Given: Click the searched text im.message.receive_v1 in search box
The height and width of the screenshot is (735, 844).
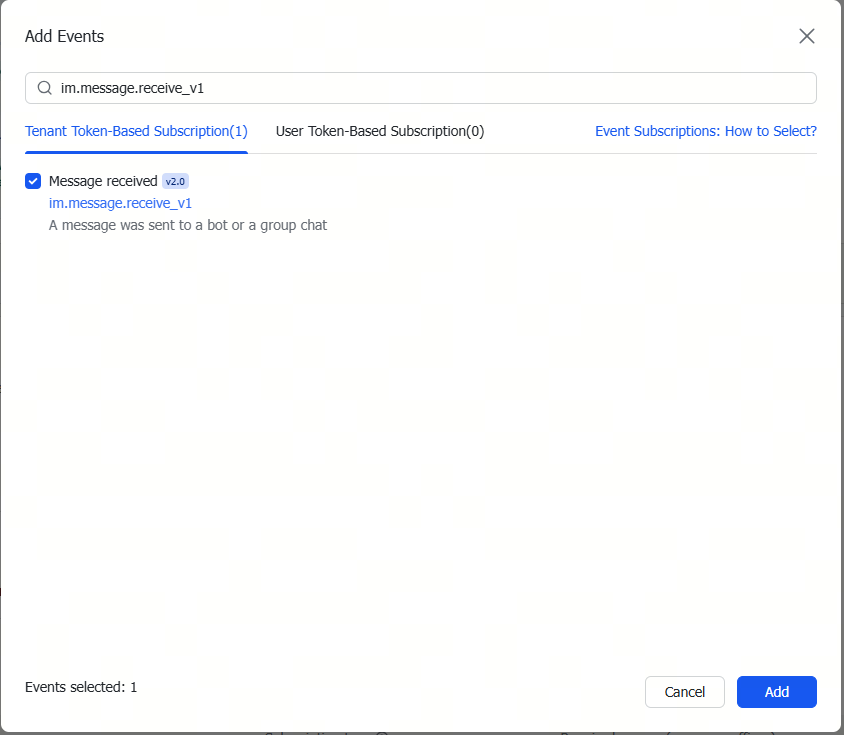Looking at the screenshot, I should point(132,88).
